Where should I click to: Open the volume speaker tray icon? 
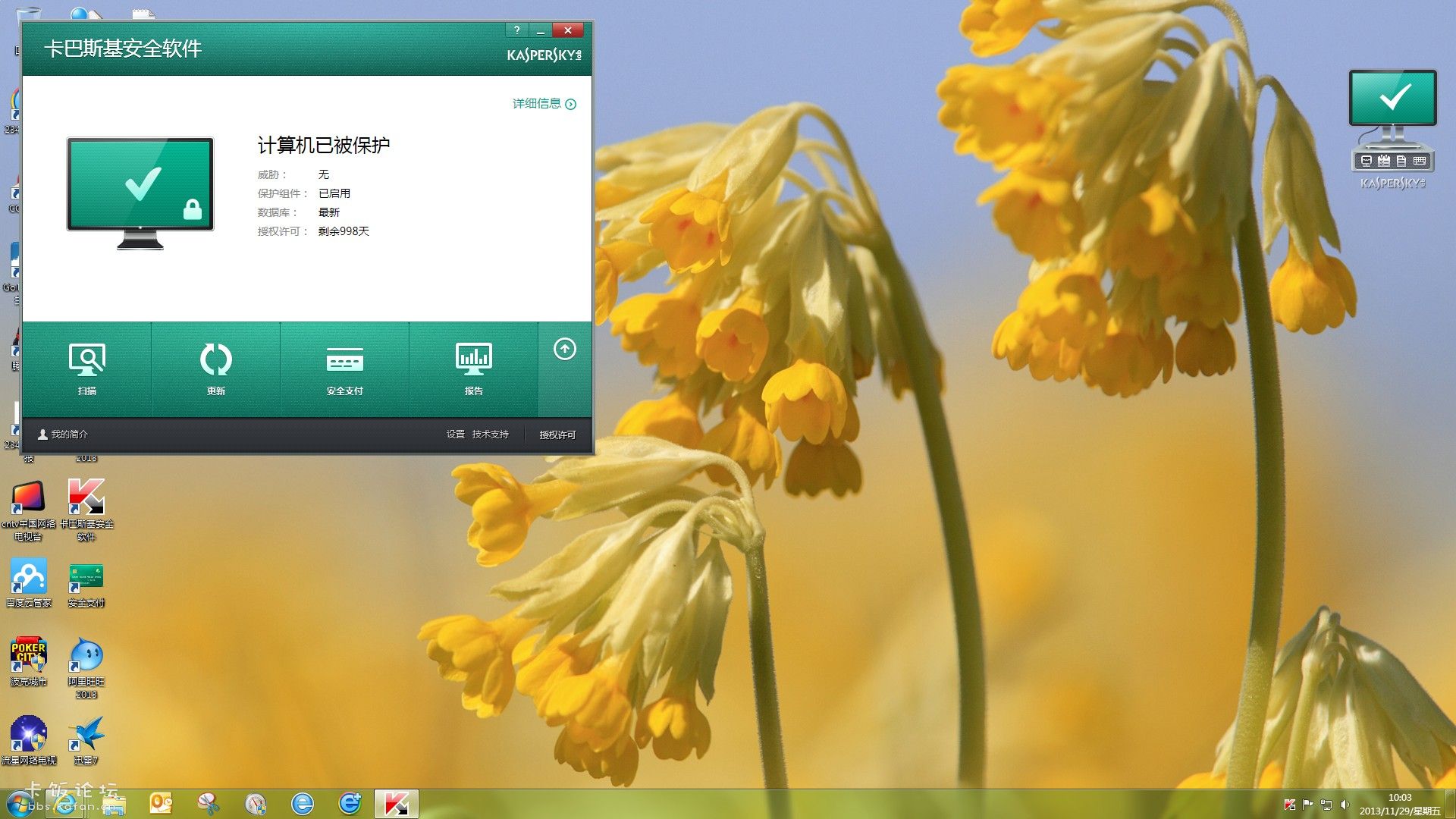(1345, 805)
